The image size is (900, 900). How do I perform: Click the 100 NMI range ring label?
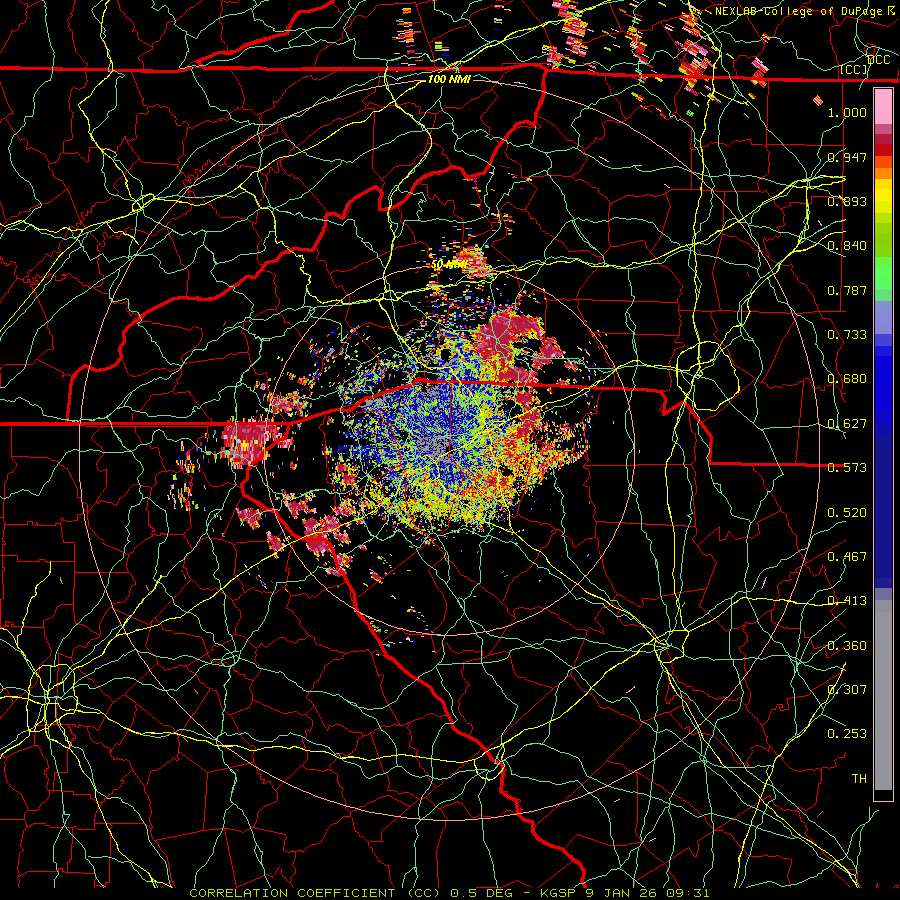point(449,79)
